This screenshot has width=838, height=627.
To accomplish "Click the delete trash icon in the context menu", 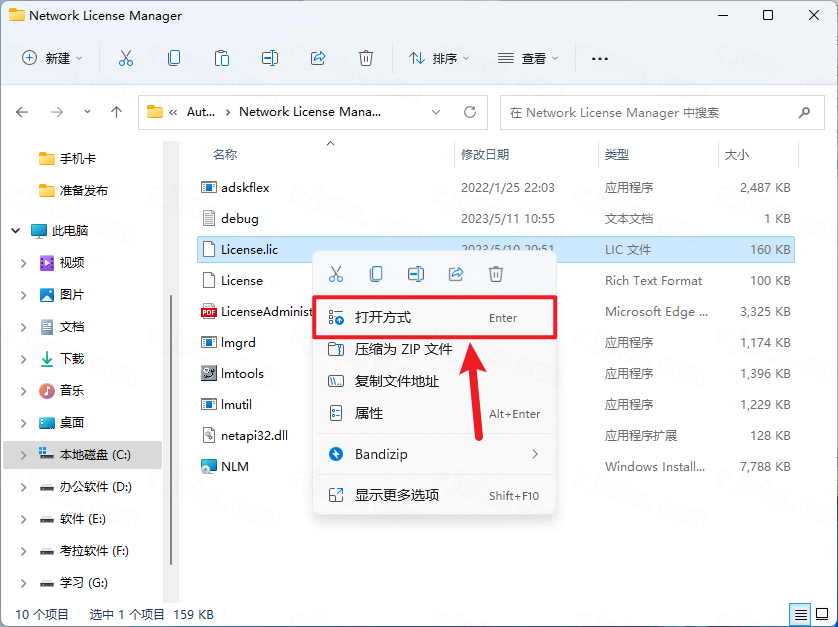I will [496, 273].
